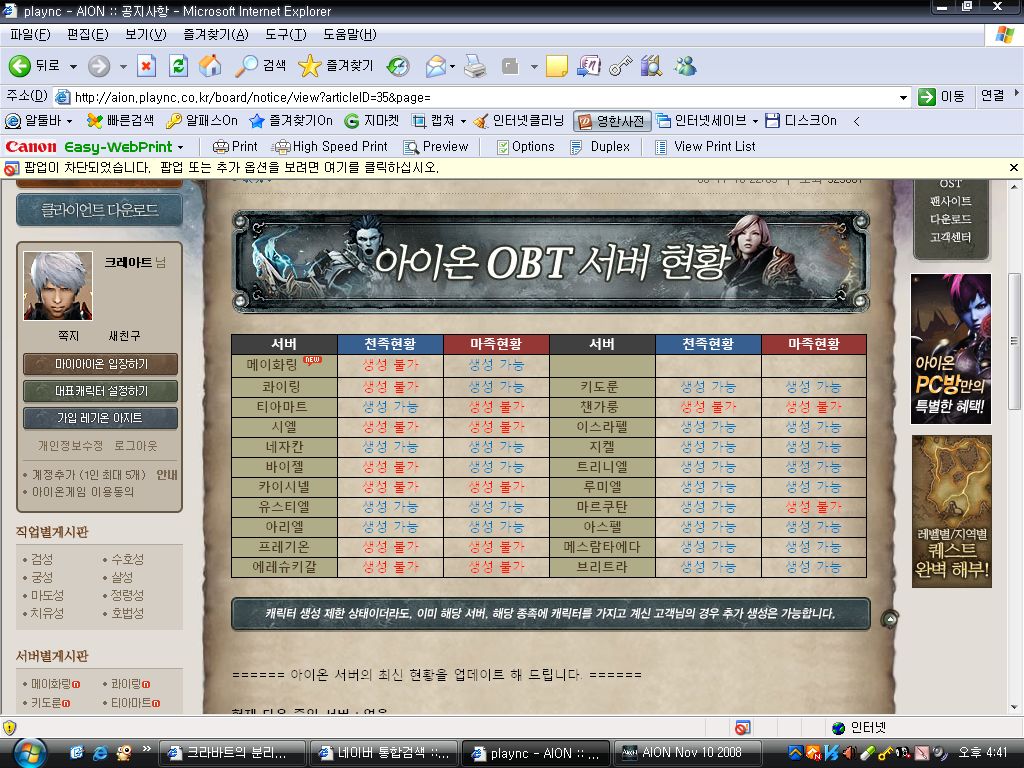Open the 도움말(H) menu

pyautogui.click(x=349, y=35)
